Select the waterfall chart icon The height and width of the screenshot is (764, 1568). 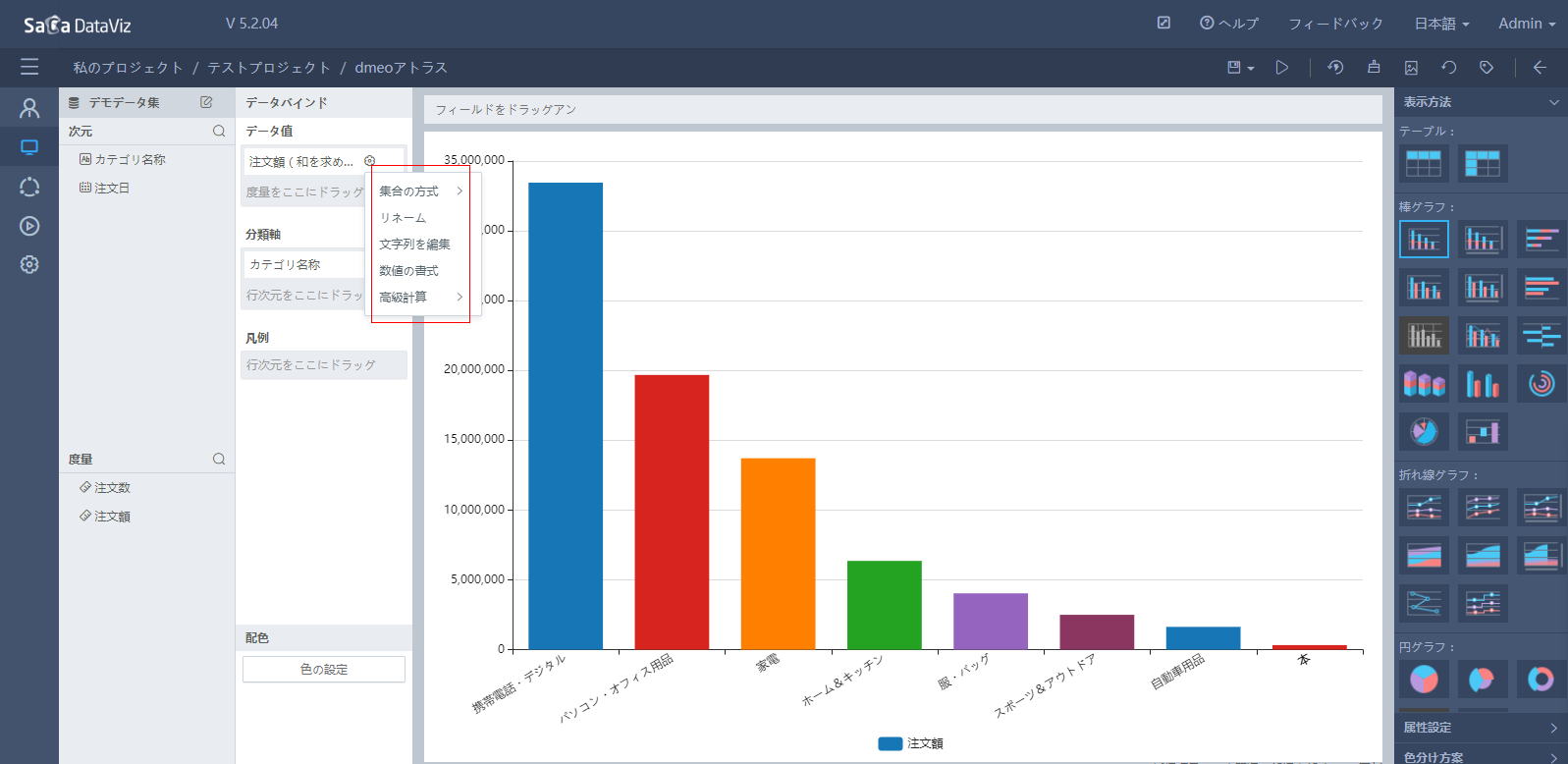click(1482, 432)
